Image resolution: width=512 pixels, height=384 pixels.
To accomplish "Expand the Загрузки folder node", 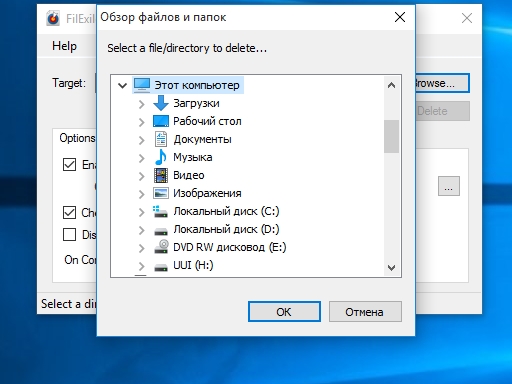I will click(142, 104).
